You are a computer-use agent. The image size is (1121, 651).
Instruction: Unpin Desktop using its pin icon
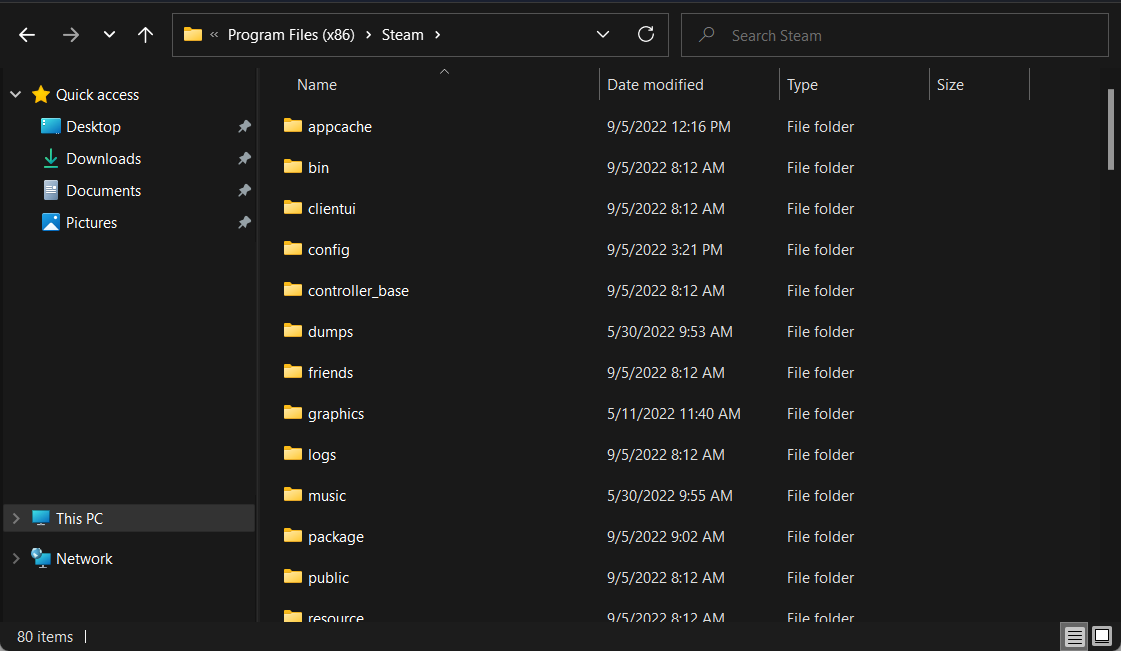[245, 126]
